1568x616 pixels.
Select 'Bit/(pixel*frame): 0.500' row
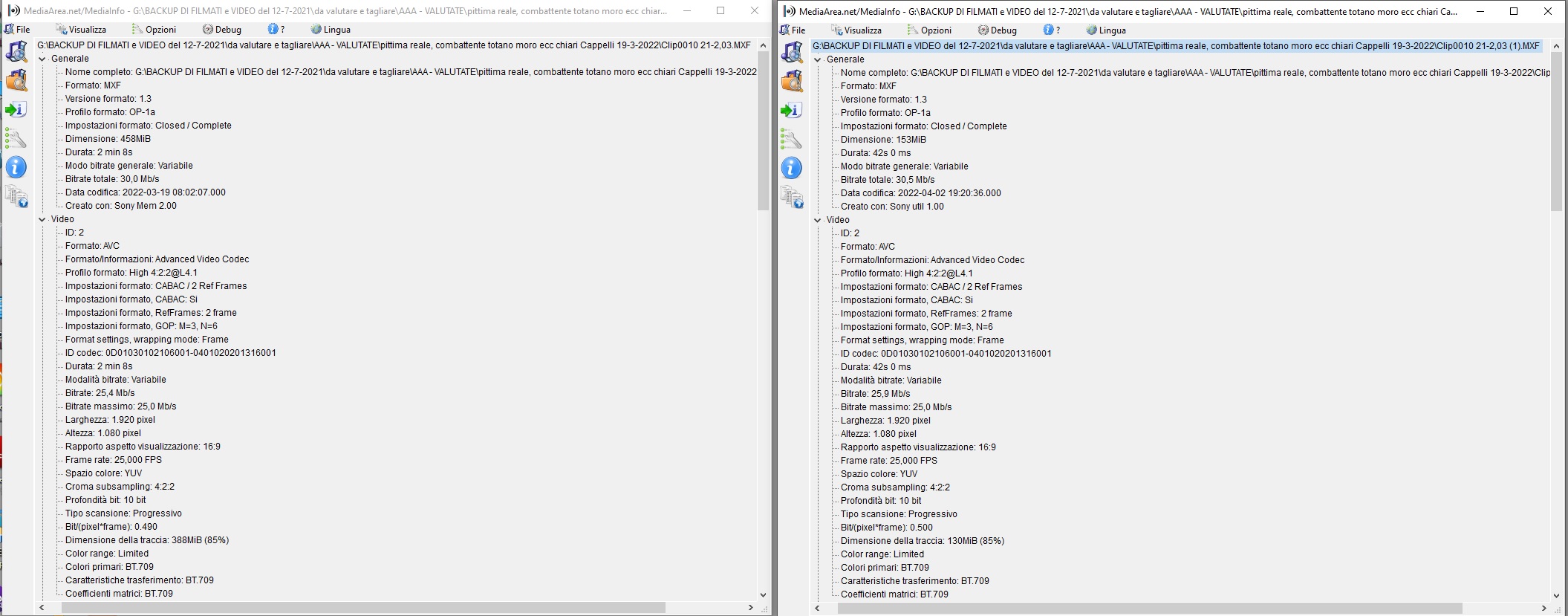coord(887,528)
